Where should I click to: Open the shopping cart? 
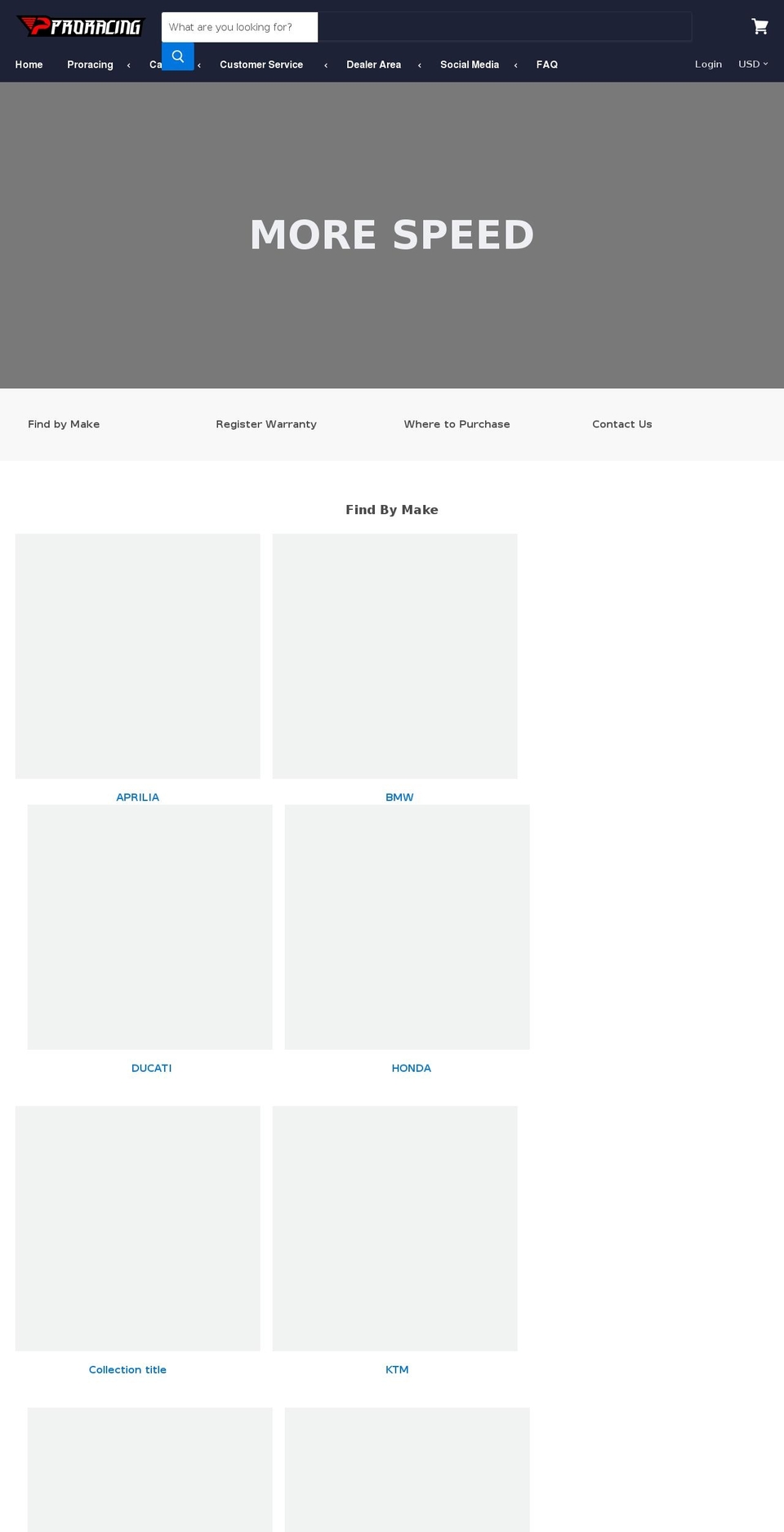click(759, 27)
